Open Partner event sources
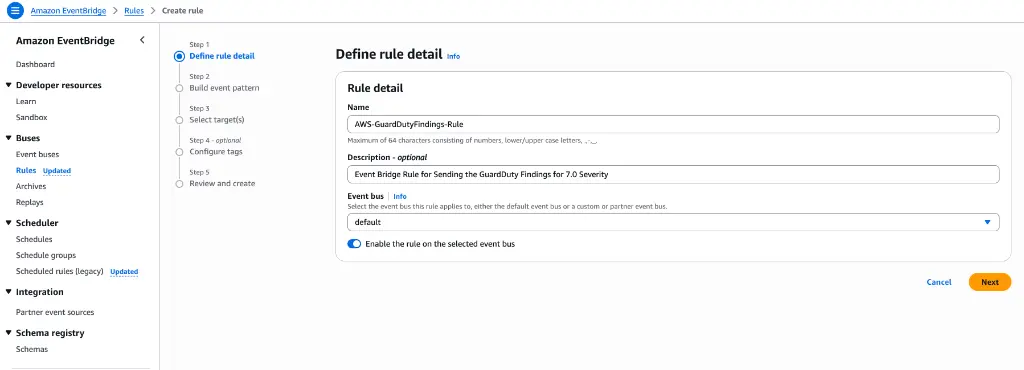1024x370 pixels. [x=55, y=313]
